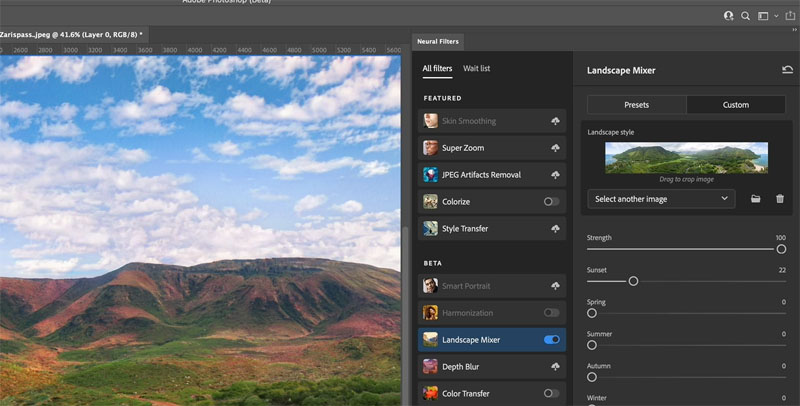This screenshot has height=406, width=800.
Task: Open the Photoshop search magnifier icon
Action: tap(745, 16)
